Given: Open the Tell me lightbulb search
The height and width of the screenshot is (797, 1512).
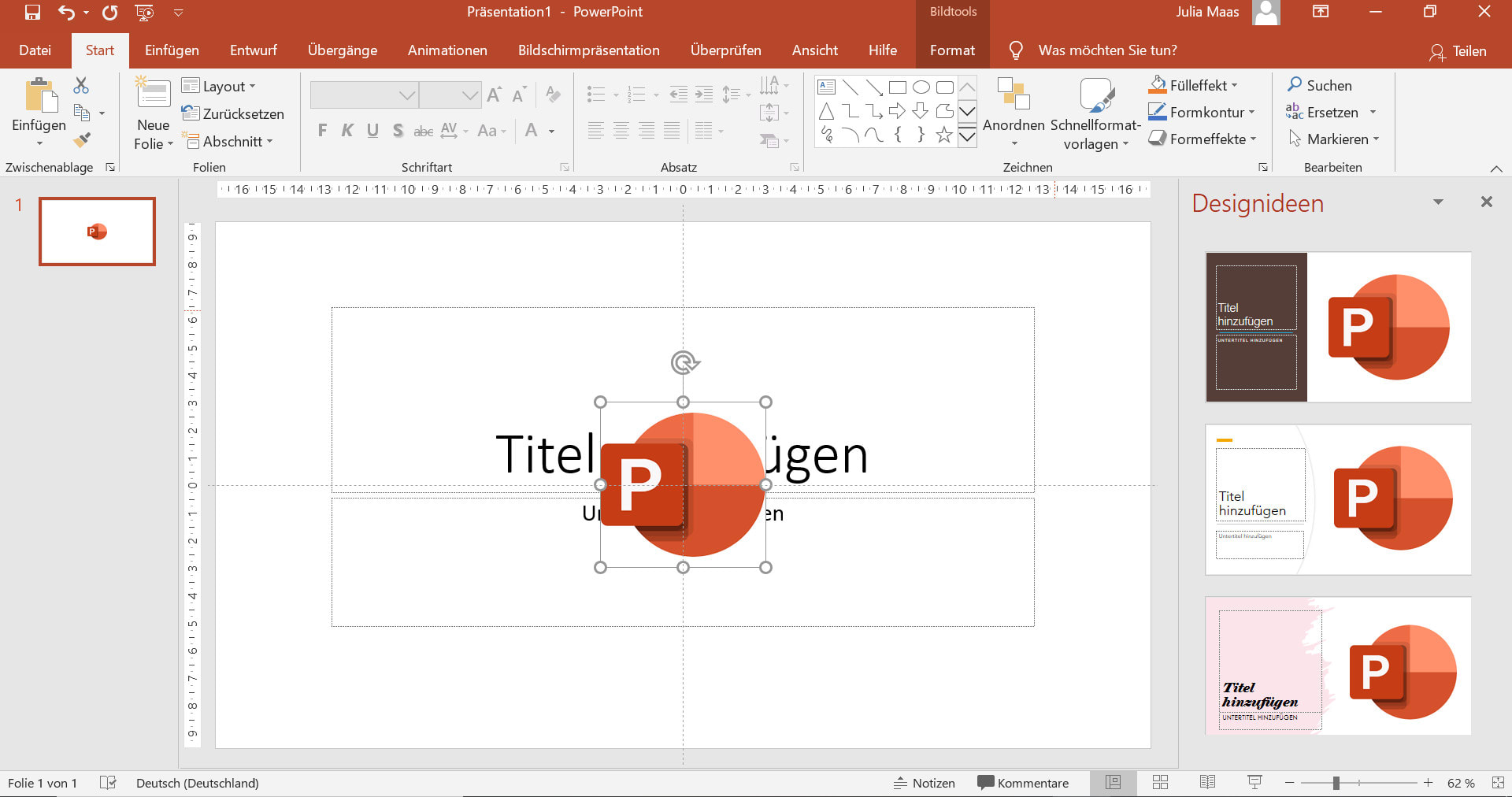Looking at the screenshot, I should coord(1016,50).
